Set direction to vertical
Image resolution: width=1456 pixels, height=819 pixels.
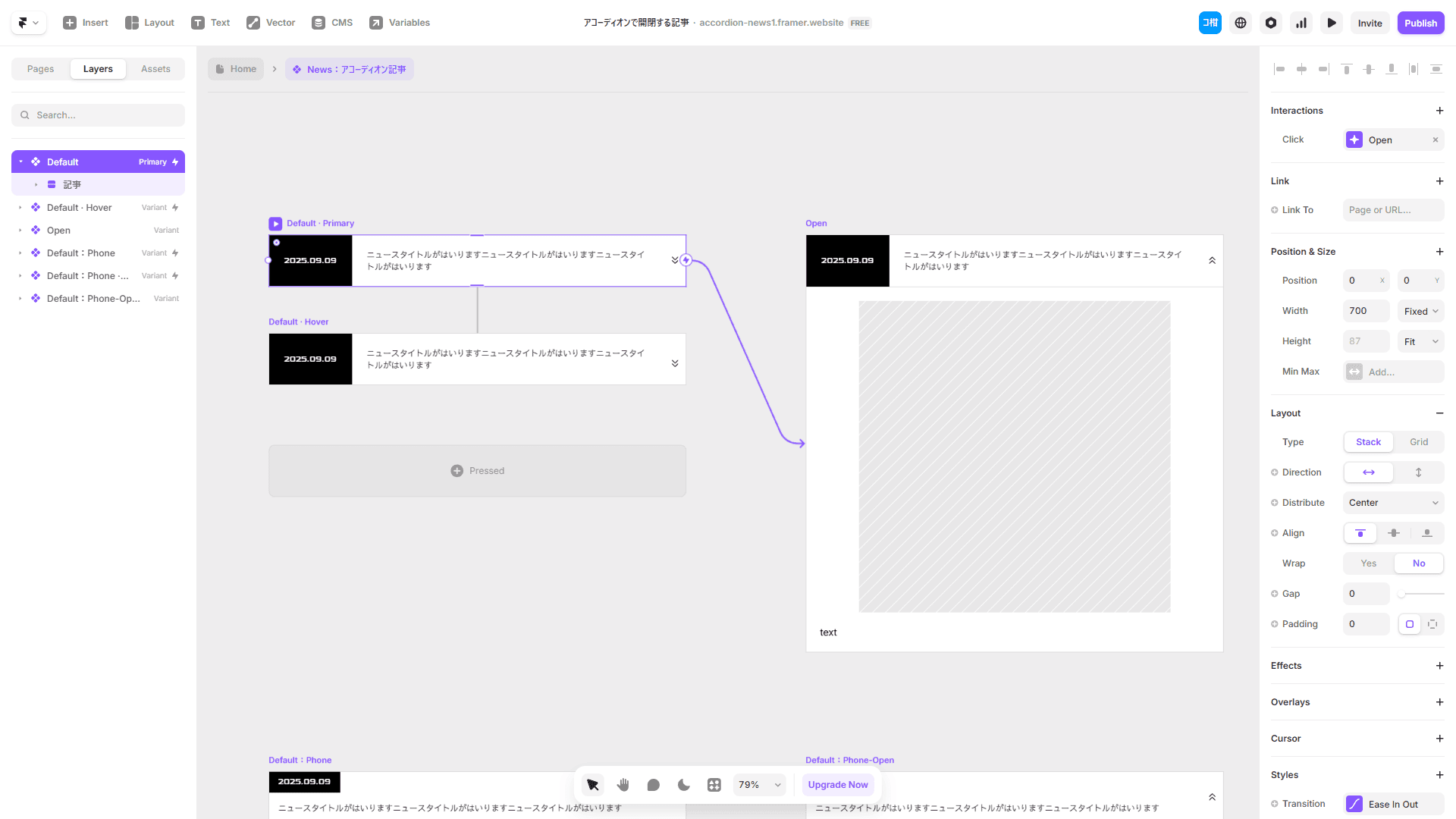click(1418, 472)
